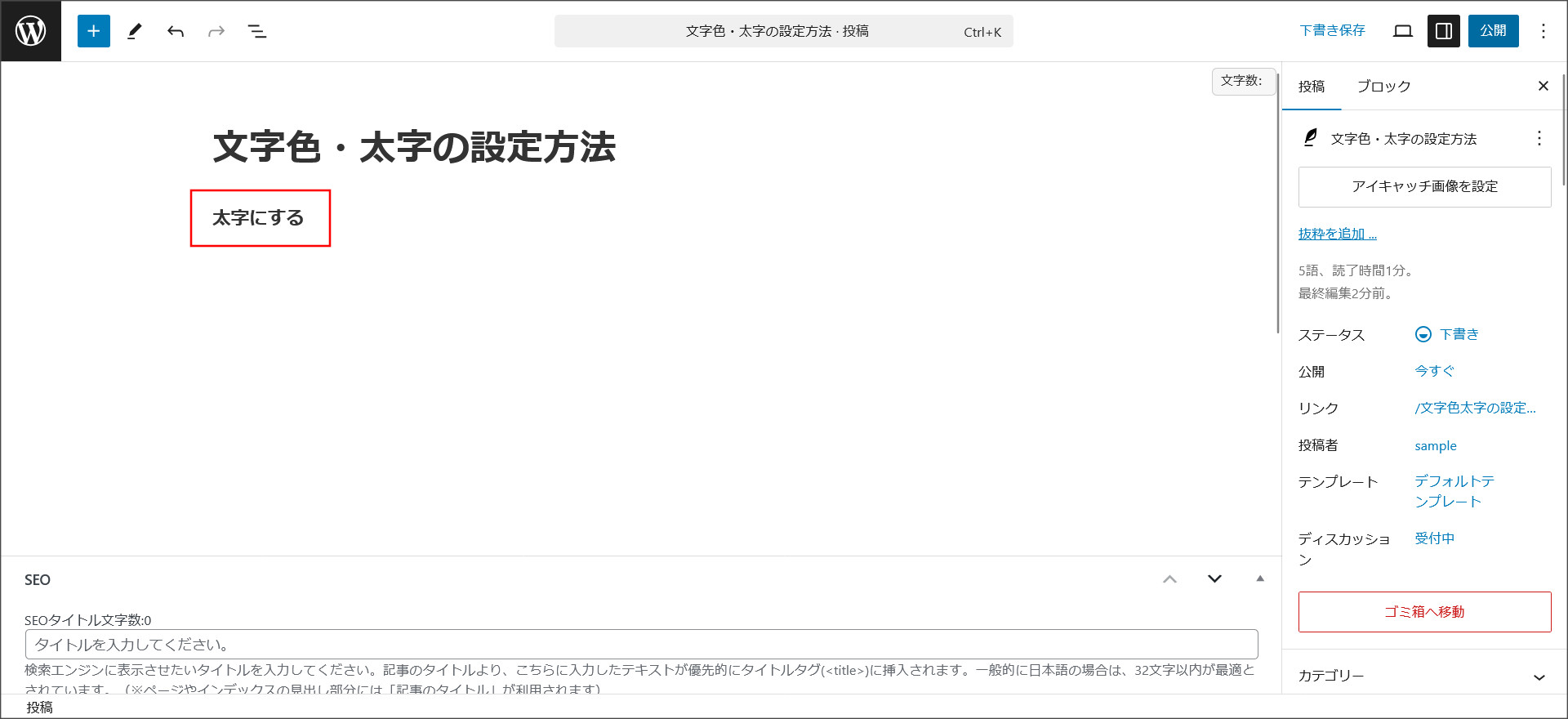Click アイキャッチ画像を設定 button
Viewport: 1568px width, 719px height.
click(x=1425, y=187)
